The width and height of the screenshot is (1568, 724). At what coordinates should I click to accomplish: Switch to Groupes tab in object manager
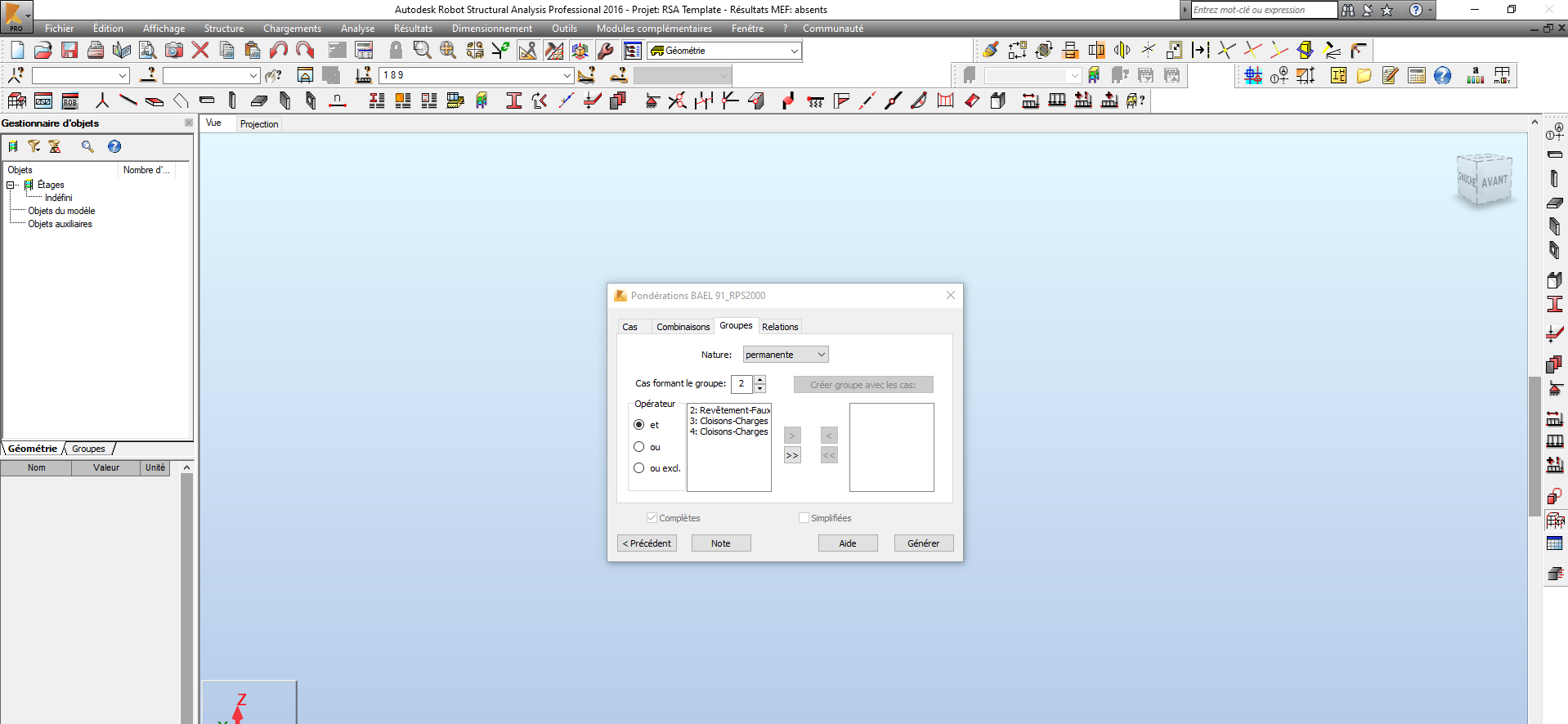88,449
